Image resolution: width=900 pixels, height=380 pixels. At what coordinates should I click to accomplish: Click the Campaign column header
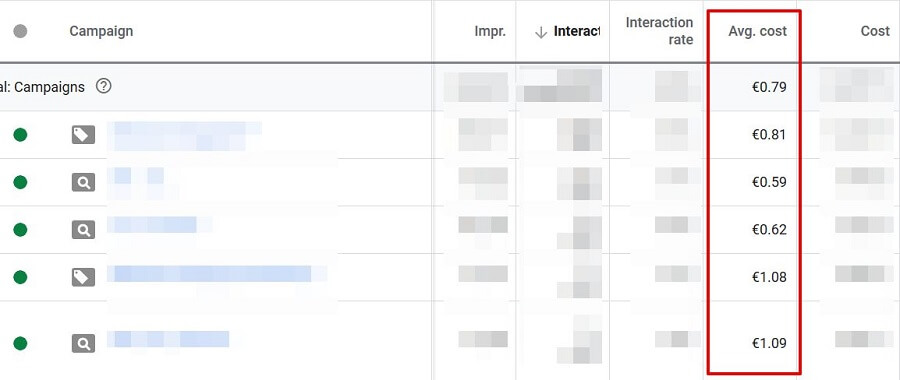[x=101, y=31]
